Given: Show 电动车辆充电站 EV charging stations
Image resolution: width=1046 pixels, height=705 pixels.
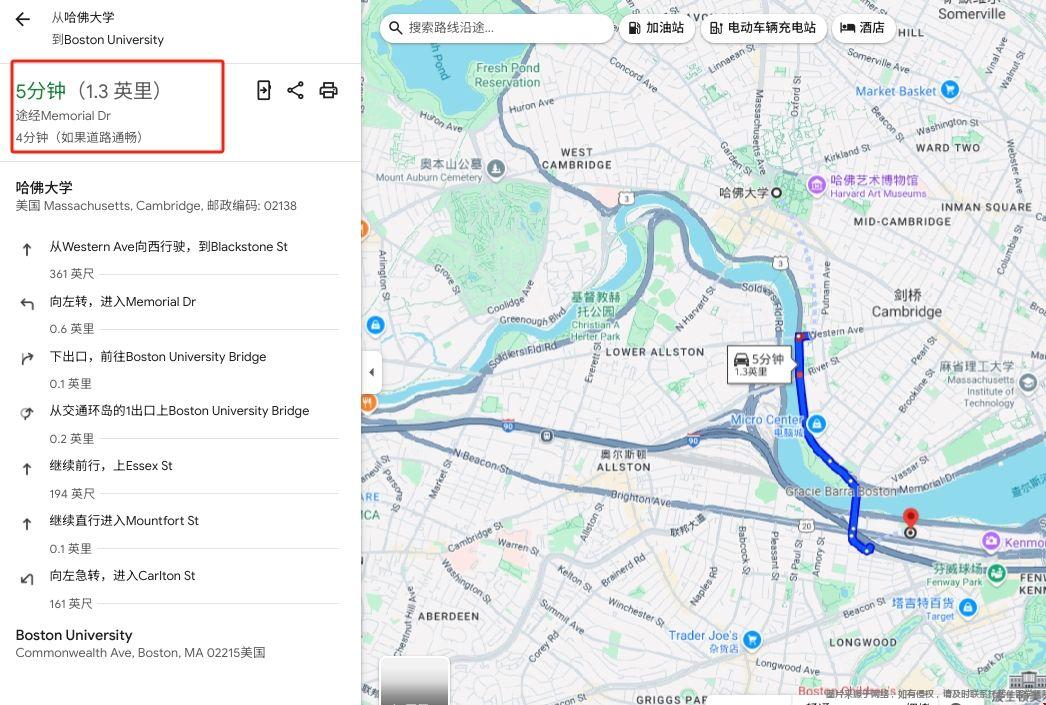Looking at the screenshot, I should coord(762,28).
